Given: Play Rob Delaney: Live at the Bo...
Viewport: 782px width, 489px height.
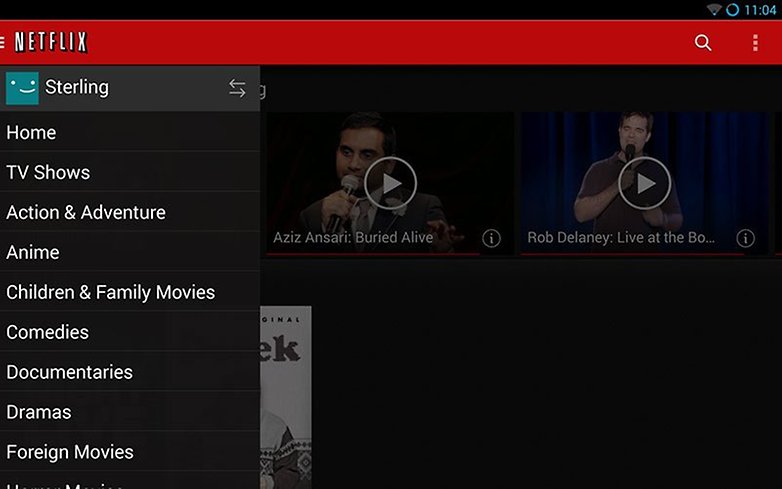Looking at the screenshot, I should click(x=644, y=183).
